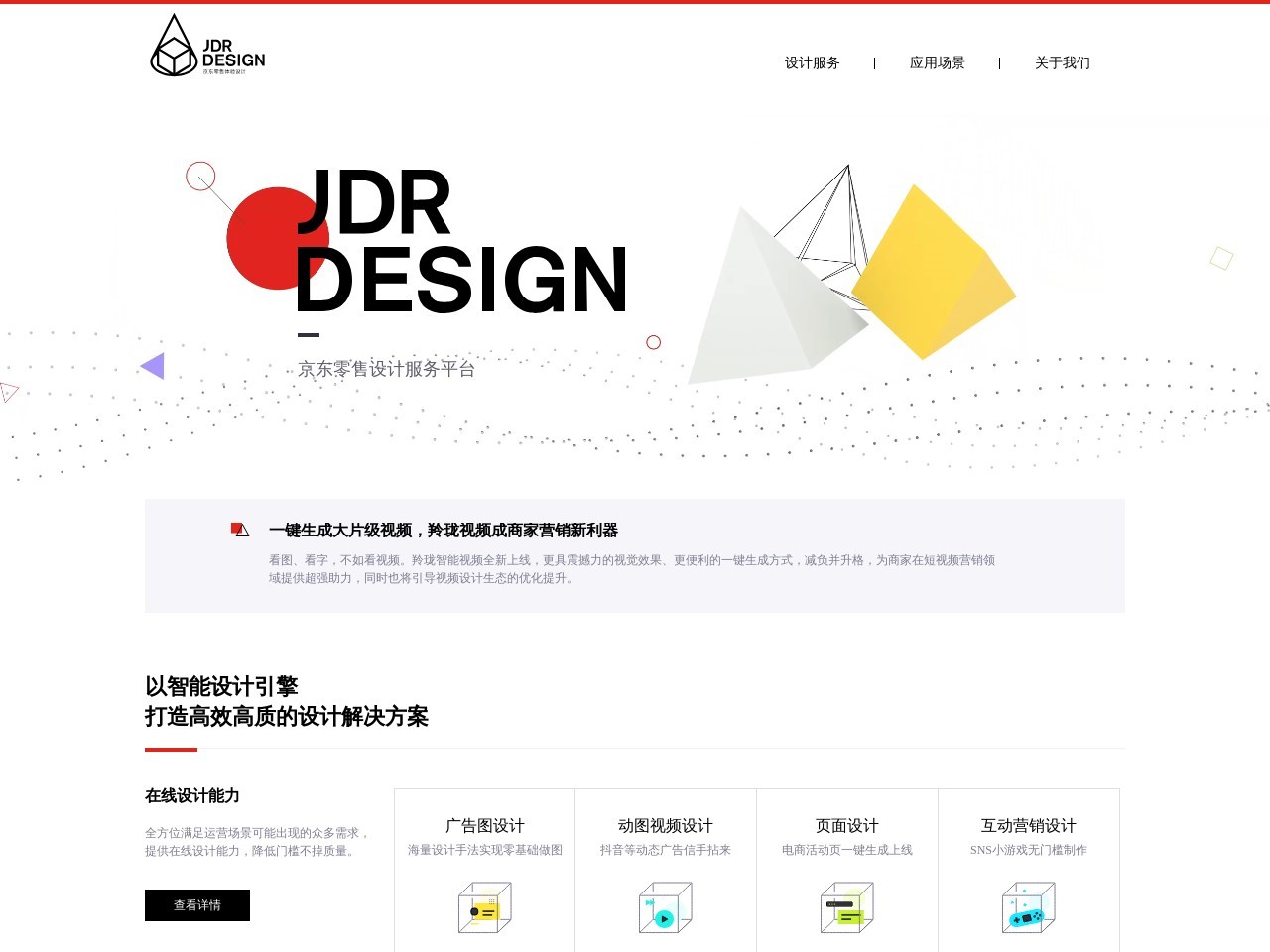Click the yellow 3D cube hero graphic

933,273
